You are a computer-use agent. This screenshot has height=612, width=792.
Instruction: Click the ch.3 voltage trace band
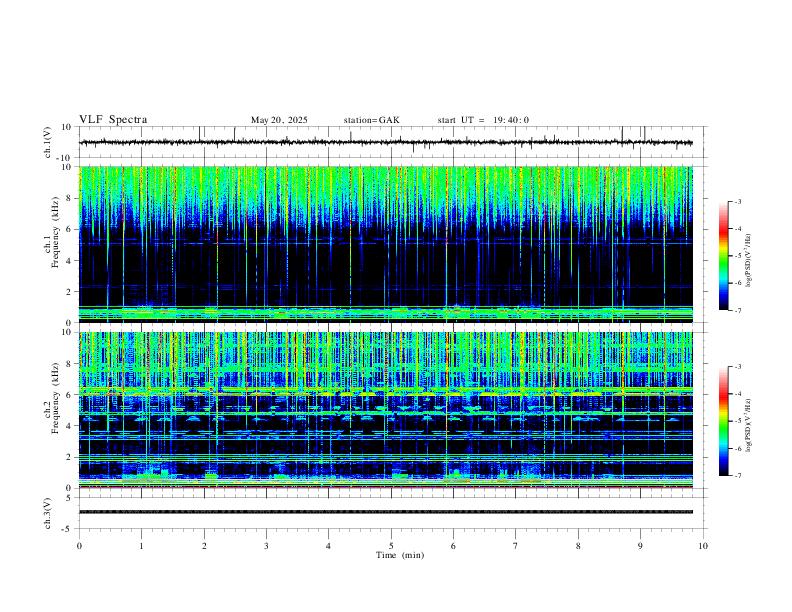pos(385,512)
